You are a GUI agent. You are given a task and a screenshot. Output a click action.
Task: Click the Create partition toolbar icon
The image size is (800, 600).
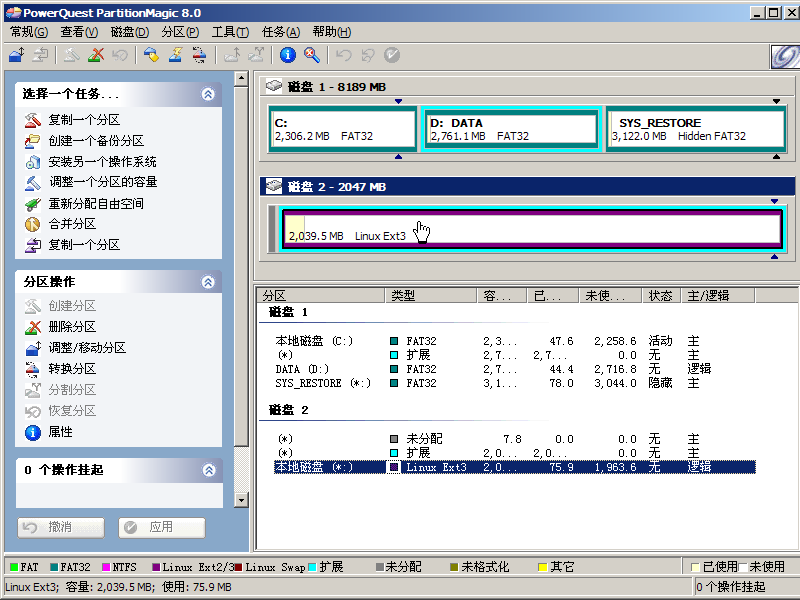[71, 55]
